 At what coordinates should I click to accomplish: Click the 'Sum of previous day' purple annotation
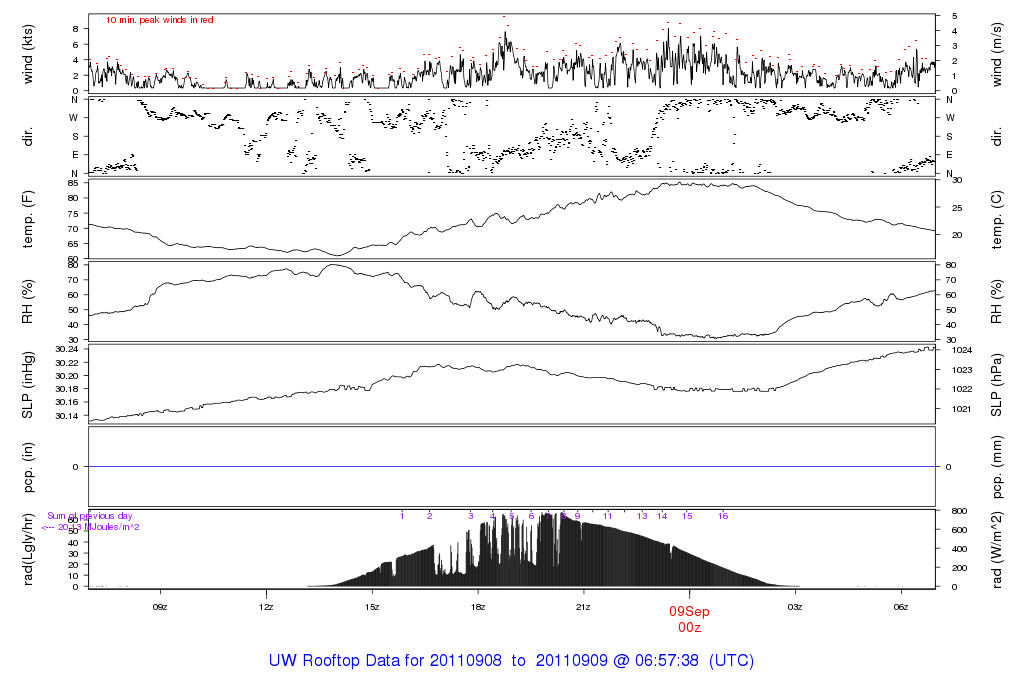pos(89,516)
